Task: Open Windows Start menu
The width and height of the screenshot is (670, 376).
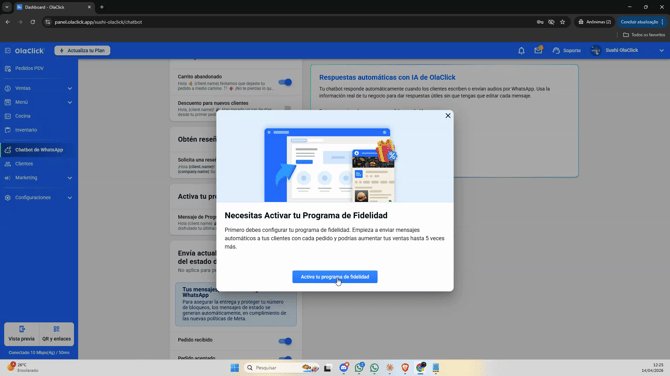Action: [x=235, y=367]
